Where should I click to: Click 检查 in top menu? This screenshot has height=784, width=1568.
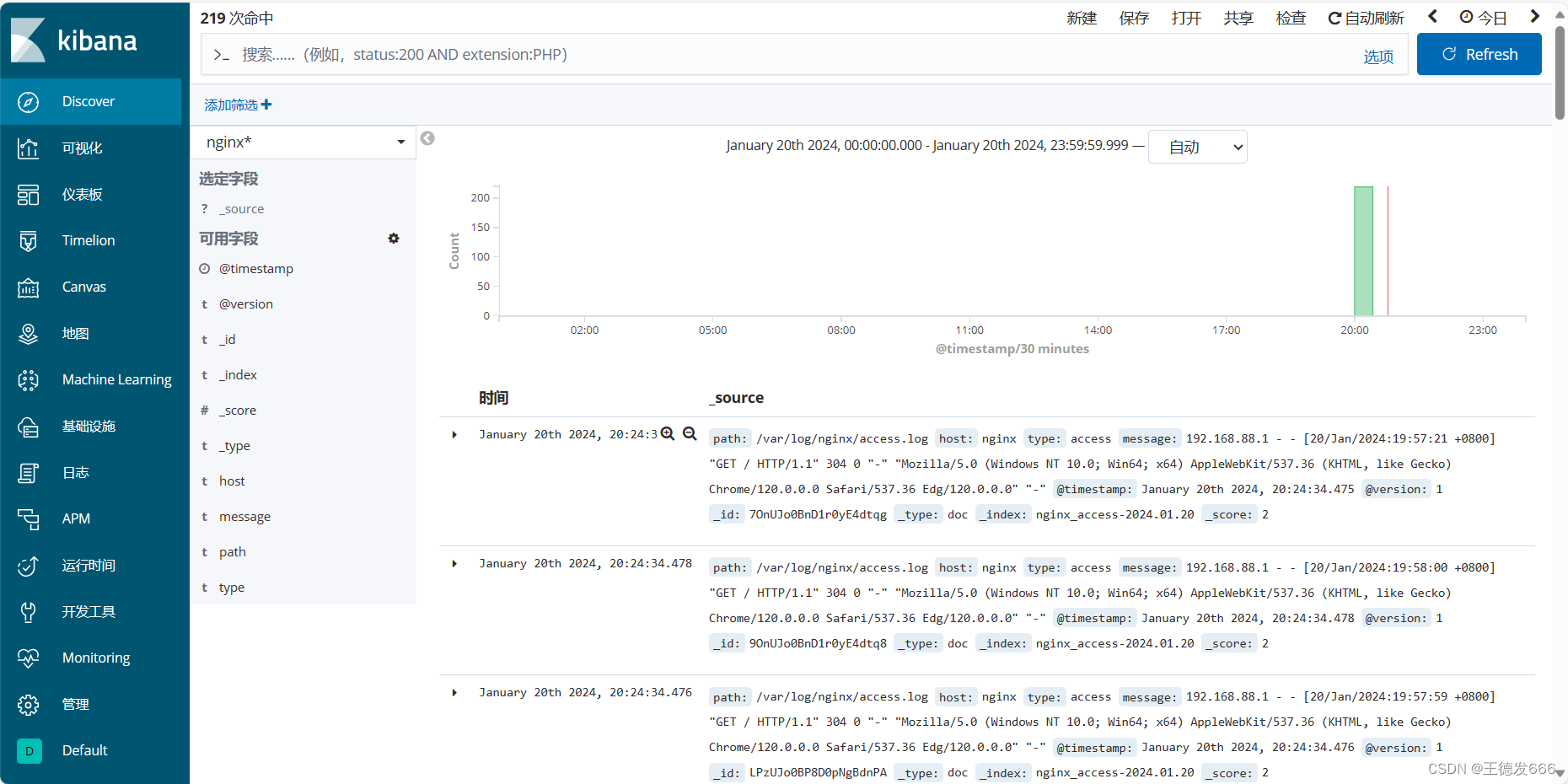1291,18
